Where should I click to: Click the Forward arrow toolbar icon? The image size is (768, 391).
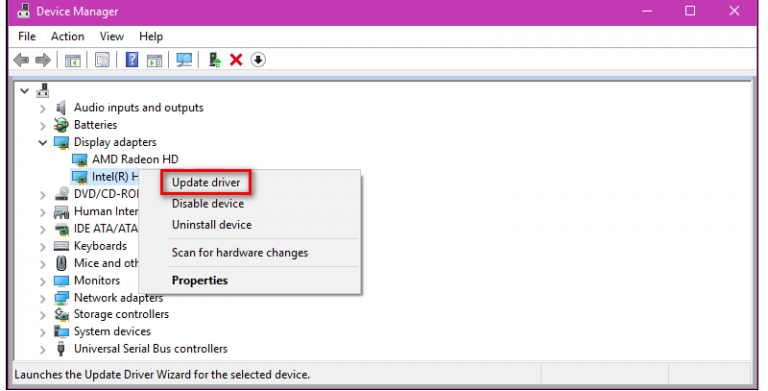coord(43,60)
